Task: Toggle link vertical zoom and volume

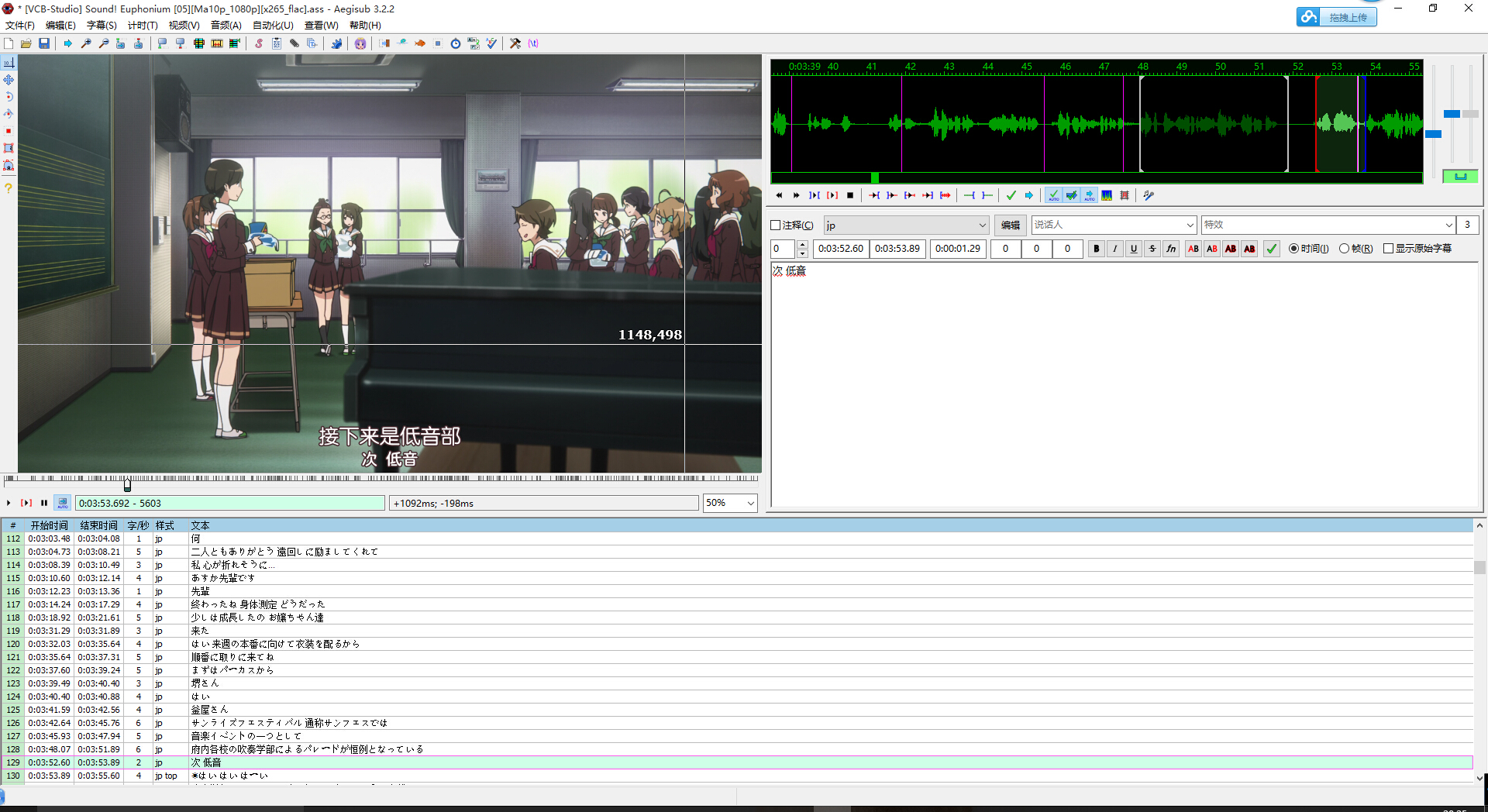Action: (x=1460, y=177)
